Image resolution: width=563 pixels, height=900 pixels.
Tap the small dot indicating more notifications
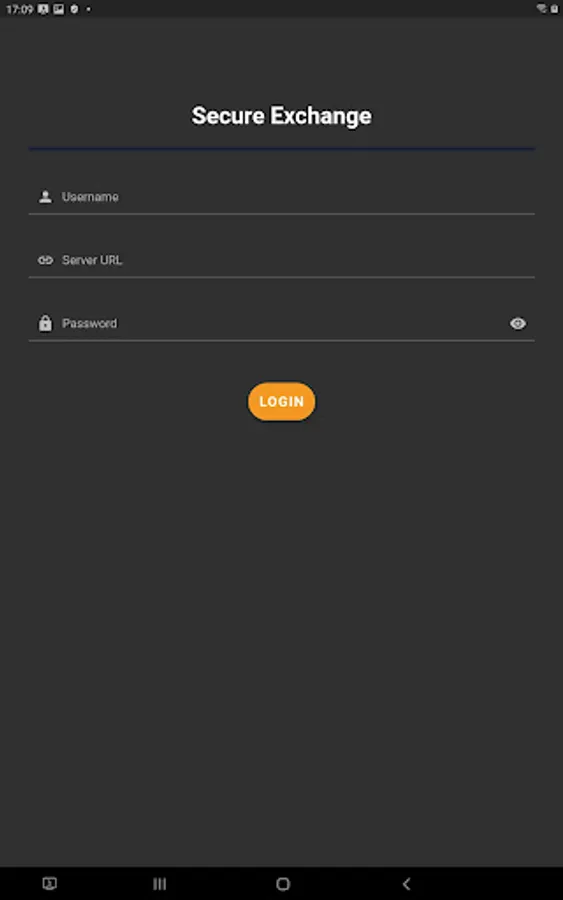88,9
